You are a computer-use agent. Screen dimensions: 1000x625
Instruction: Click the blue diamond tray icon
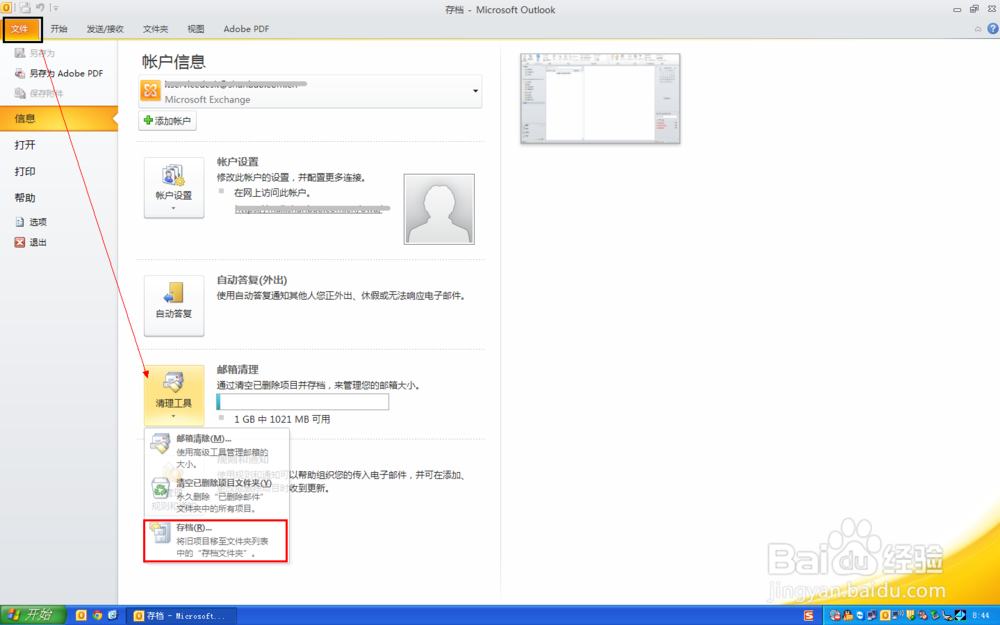click(960, 615)
